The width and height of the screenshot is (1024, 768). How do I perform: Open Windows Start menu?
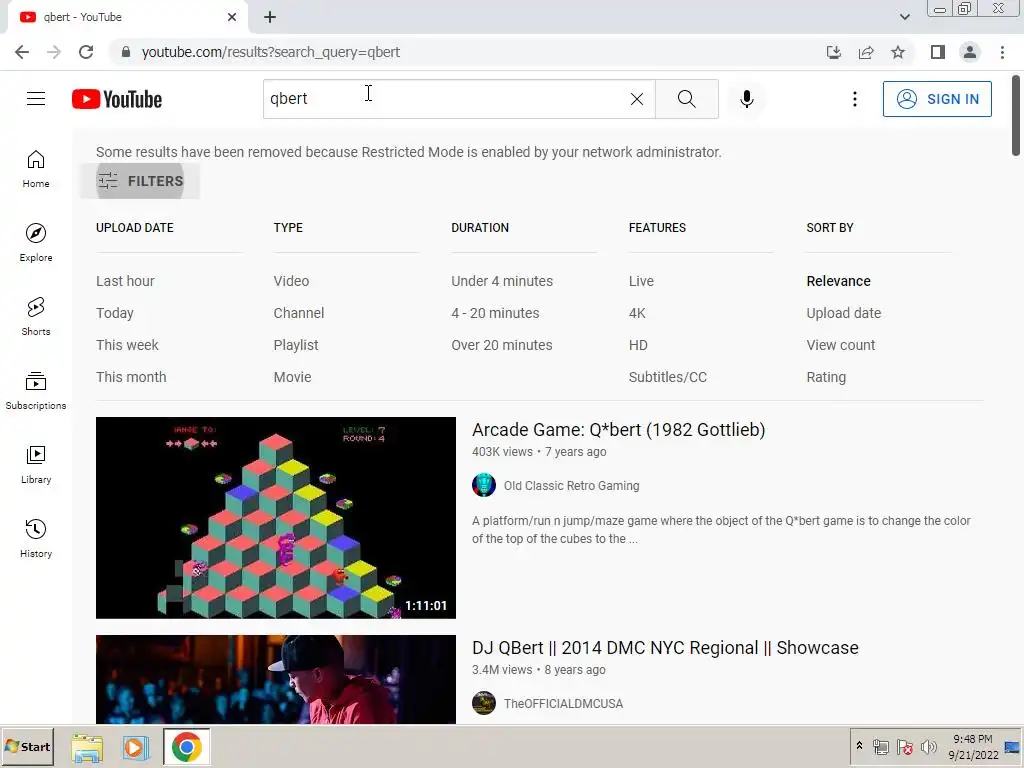point(27,746)
